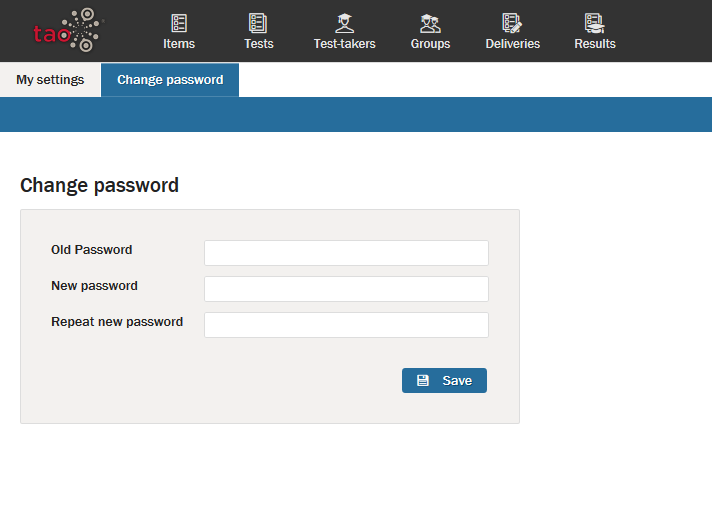Open the Items section icon
712x511 pixels.
pyautogui.click(x=179, y=23)
